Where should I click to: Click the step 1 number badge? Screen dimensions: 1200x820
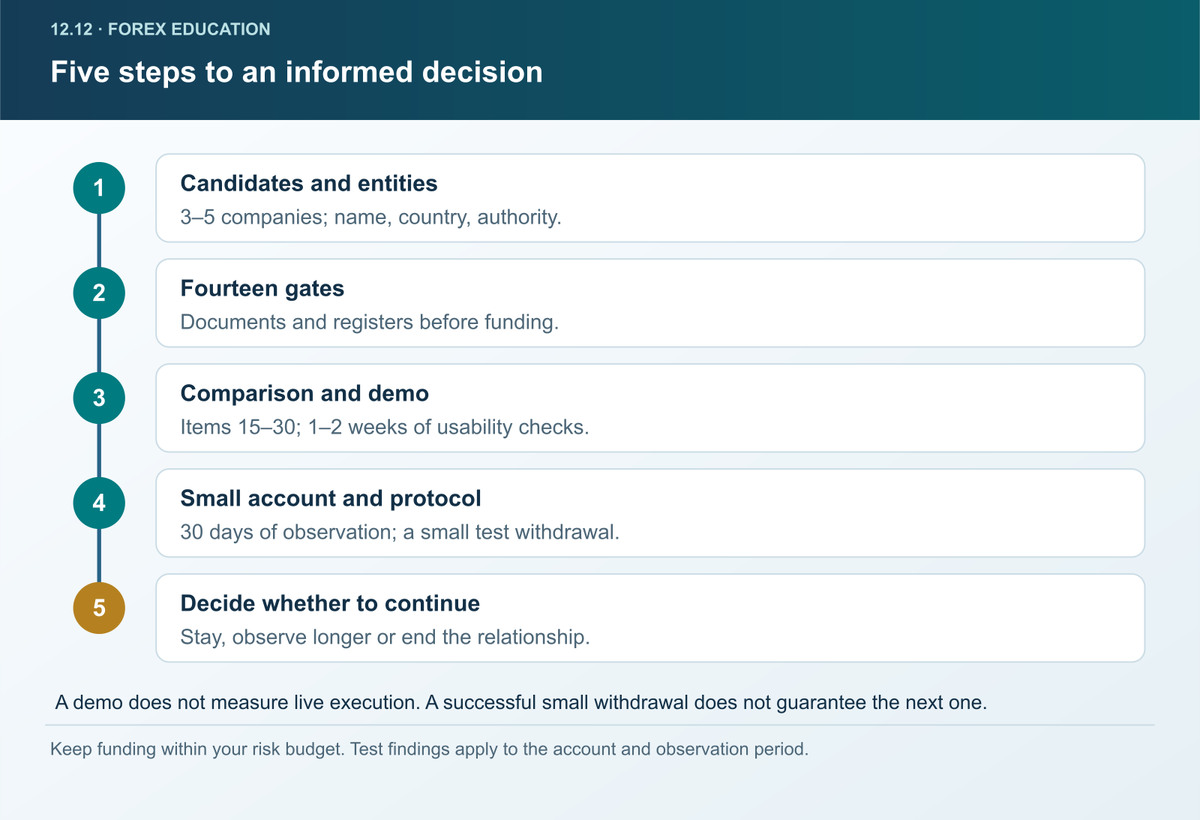(99, 187)
